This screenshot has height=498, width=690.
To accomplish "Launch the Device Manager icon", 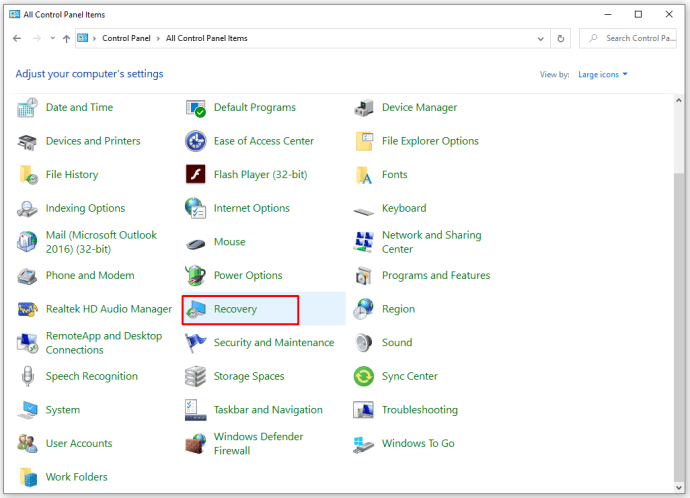I will point(363,107).
